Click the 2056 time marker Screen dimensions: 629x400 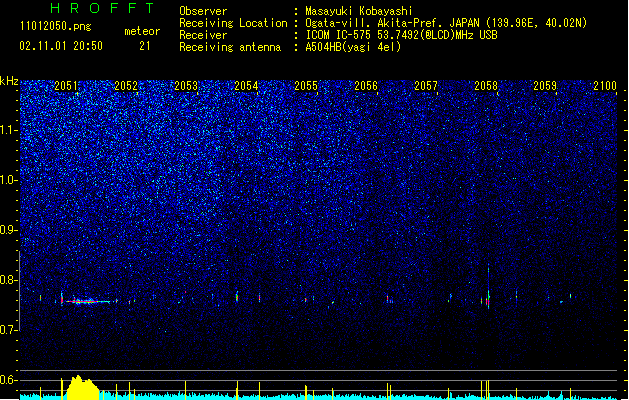coord(366,86)
